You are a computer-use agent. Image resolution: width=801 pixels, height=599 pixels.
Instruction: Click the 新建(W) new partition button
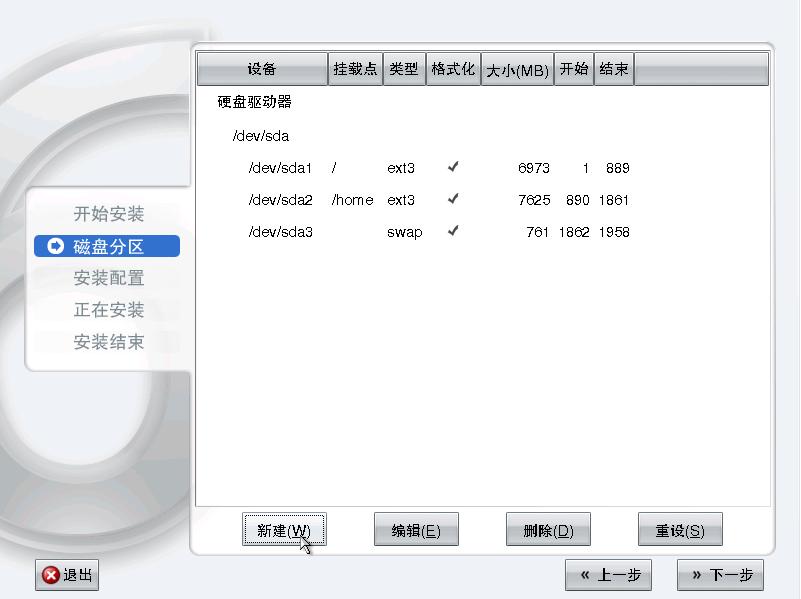pos(284,530)
